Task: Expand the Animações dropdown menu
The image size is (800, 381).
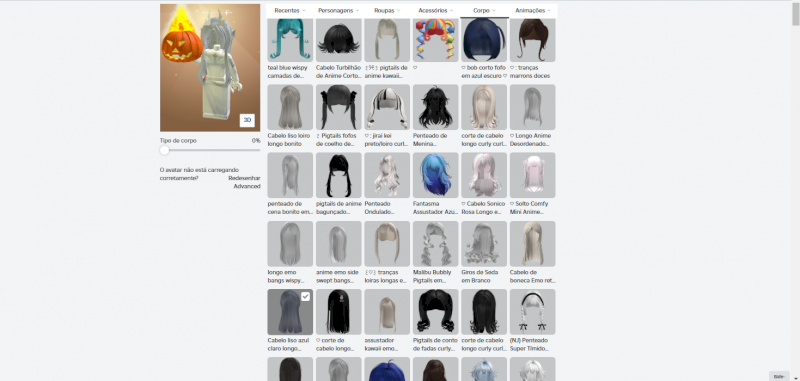Action: [533, 10]
